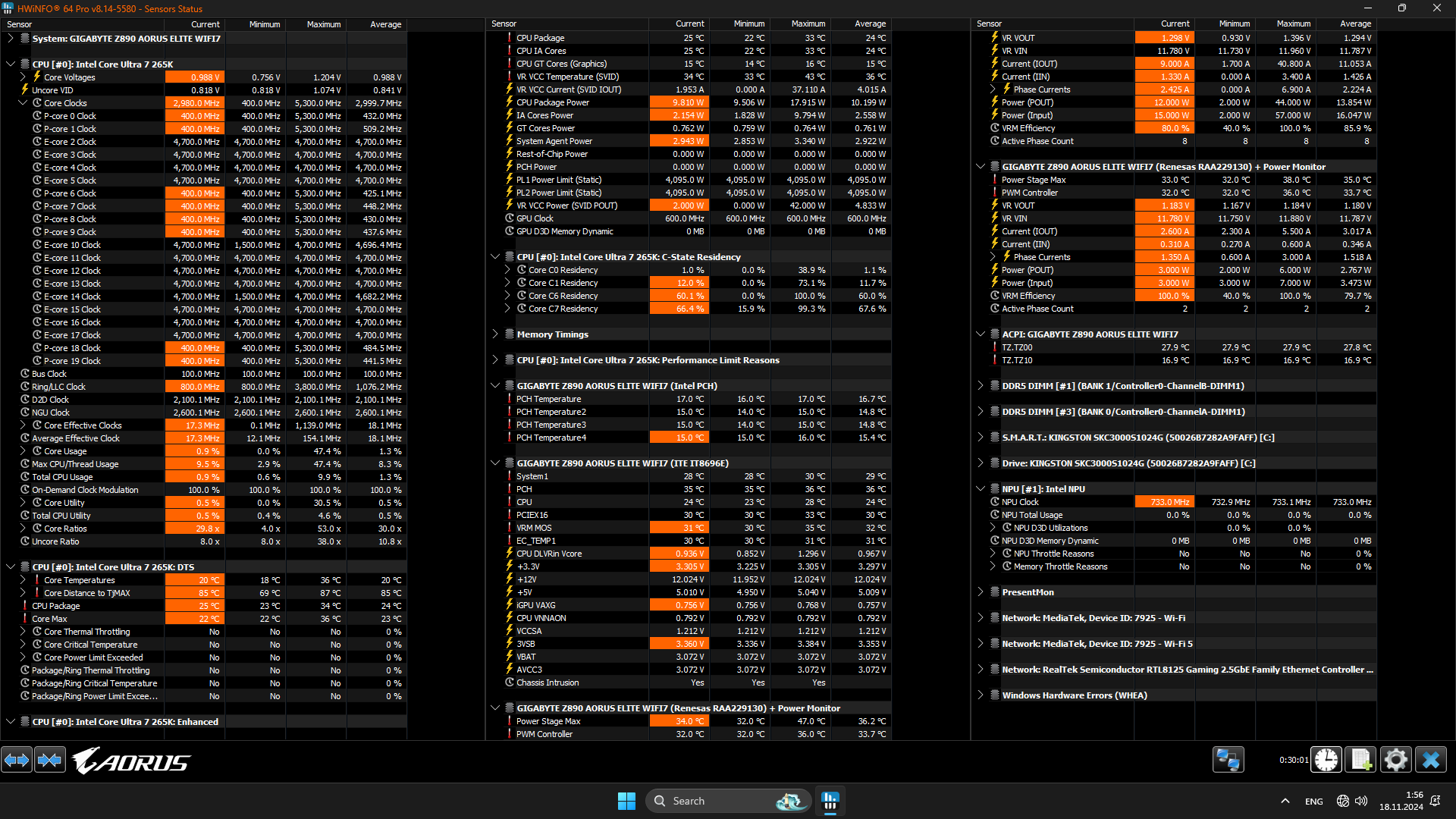The width and height of the screenshot is (1456, 819).
Task: Expand the Performance Limit Reasons section
Action: [495, 360]
